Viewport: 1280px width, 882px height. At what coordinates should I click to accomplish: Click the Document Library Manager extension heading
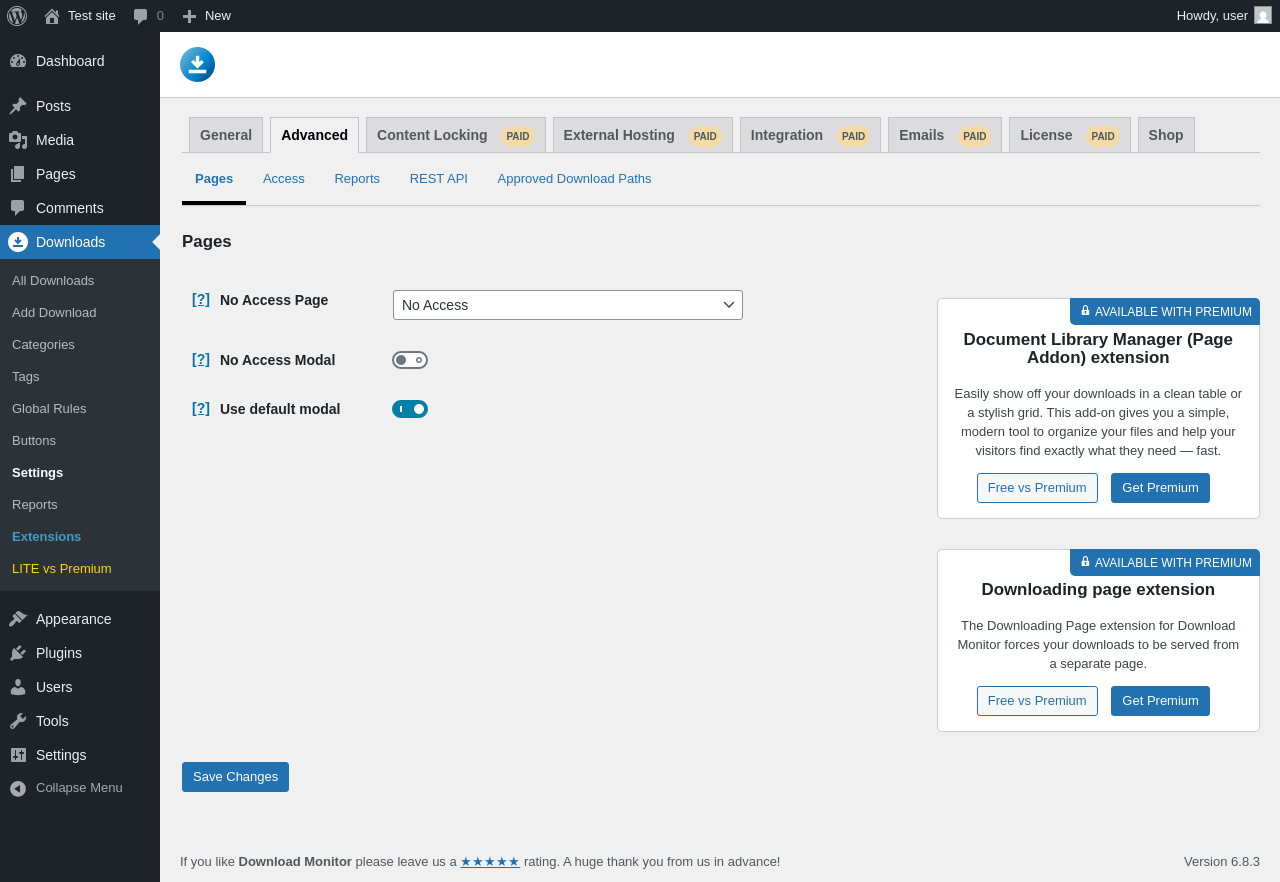pos(1098,349)
